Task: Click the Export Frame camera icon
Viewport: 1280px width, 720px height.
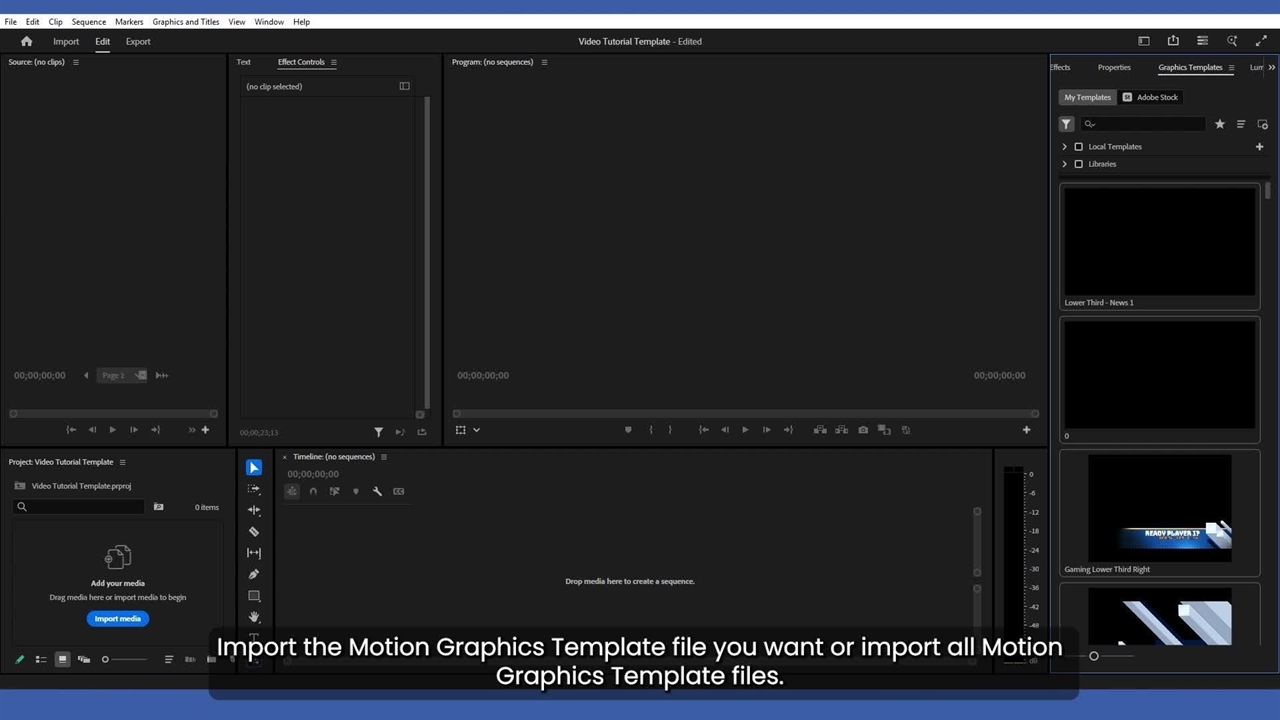Action: pyautogui.click(x=863, y=430)
